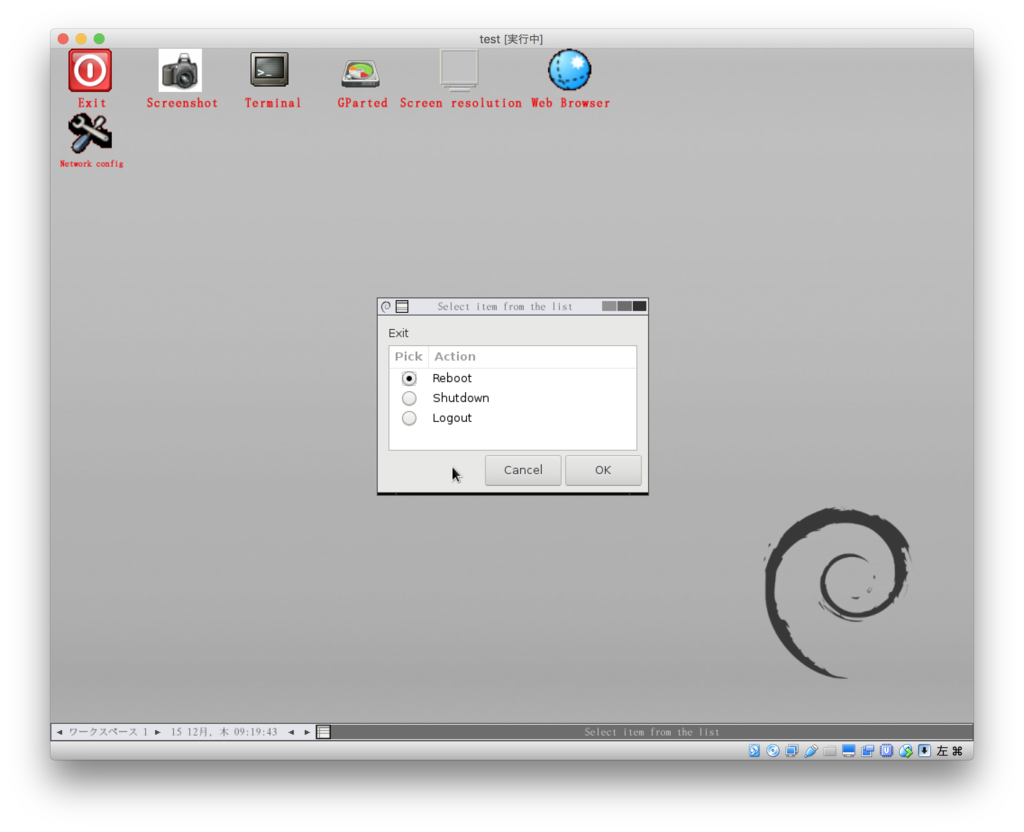This screenshot has width=1024, height=832.
Task: Launch the Screenshot camera icon
Action: 180,71
